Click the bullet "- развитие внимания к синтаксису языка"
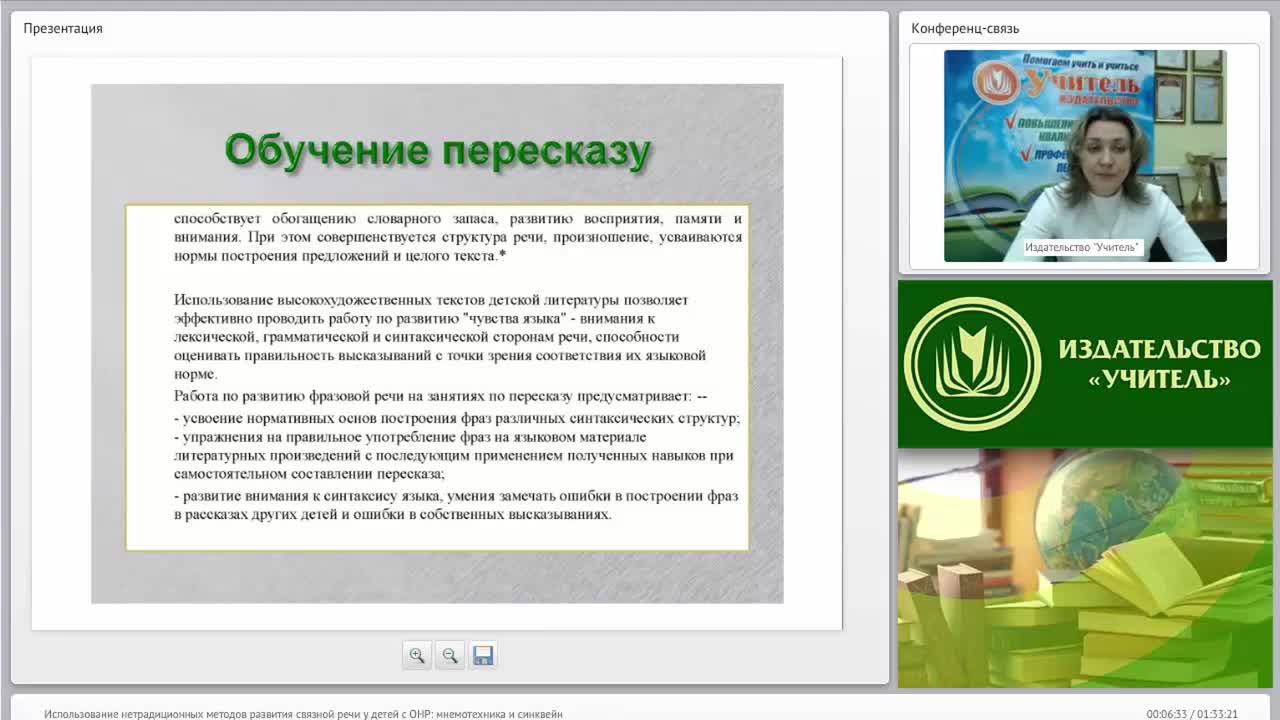Image resolution: width=1280 pixels, height=720 pixels. [x=456, y=496]
